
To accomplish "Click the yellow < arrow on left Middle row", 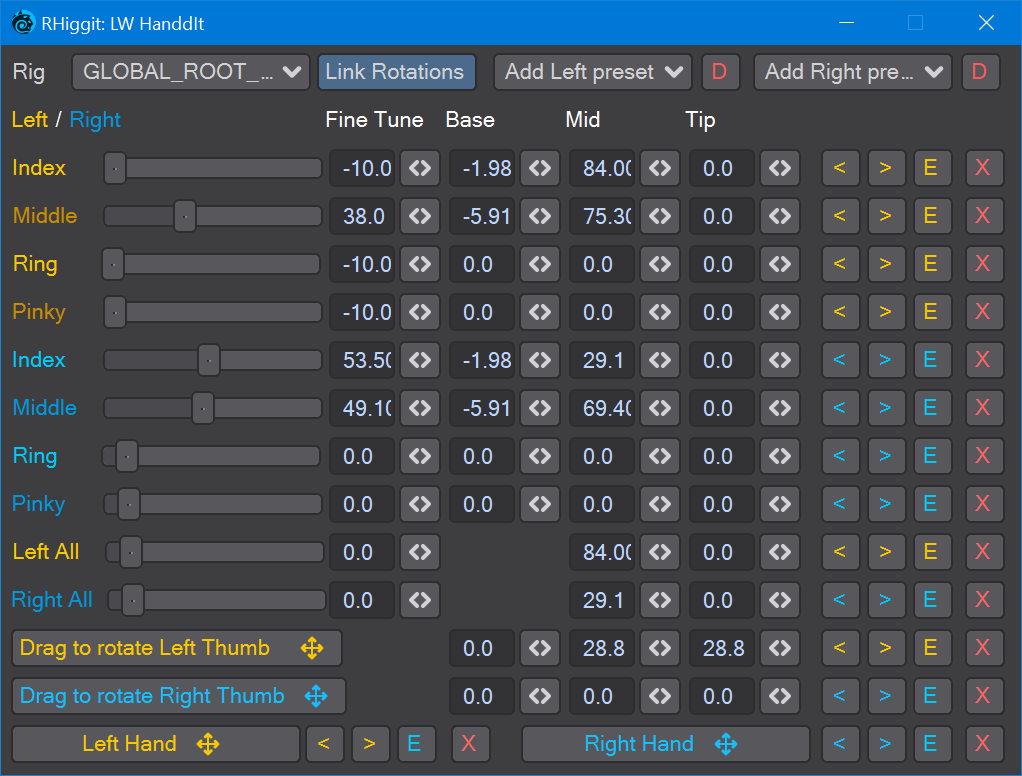I will pyautogui.click(x=839, y=216).
